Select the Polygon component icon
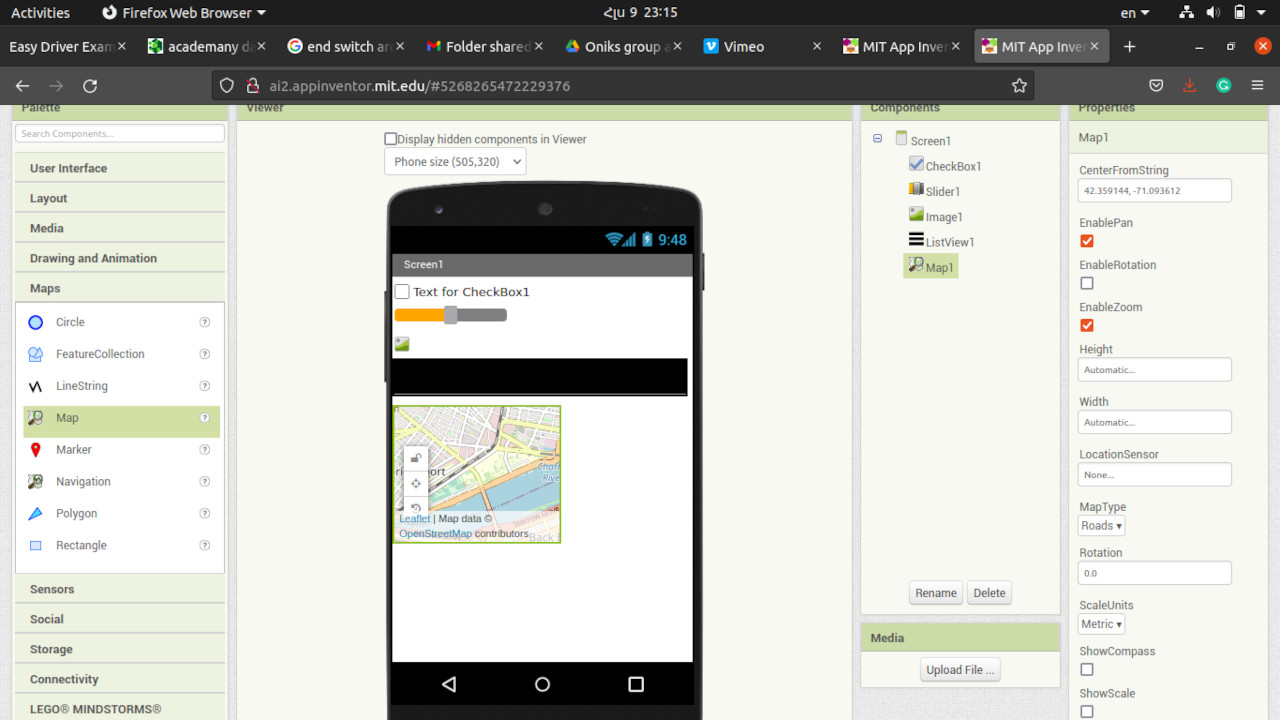 [x=36, y=514]
